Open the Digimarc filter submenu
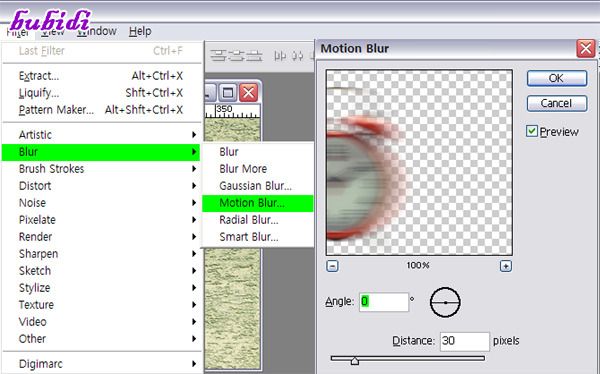Screen dimensions: 600x374 [x=101, y=364]
